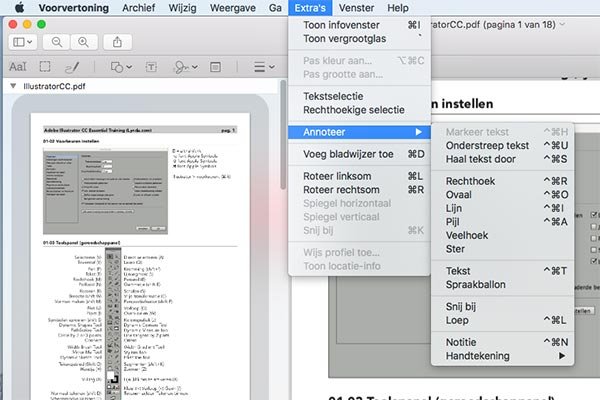
Task: Choose Onderstreep tekst in submenu
Action: (502, 145)
